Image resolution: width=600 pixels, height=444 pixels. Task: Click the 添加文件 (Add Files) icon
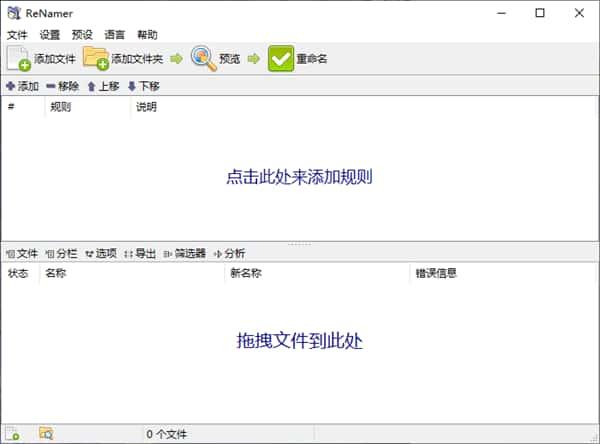click(x=19, y=59)
